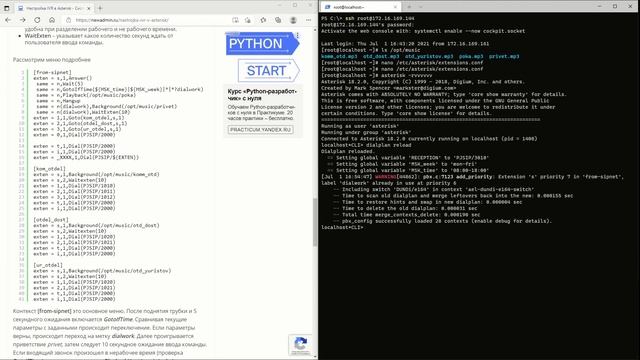Open browser Collections icon
The image size is (640, 360).
278,20
